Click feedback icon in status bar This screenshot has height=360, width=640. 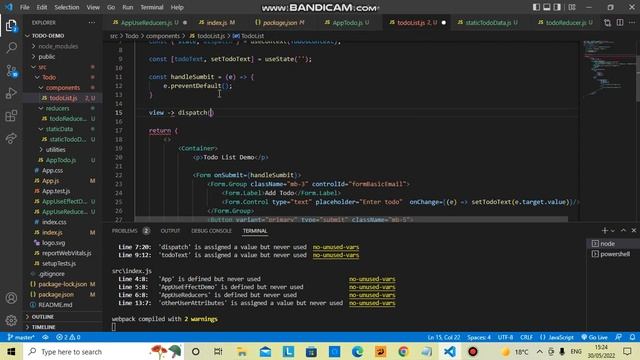coord(619,338)
